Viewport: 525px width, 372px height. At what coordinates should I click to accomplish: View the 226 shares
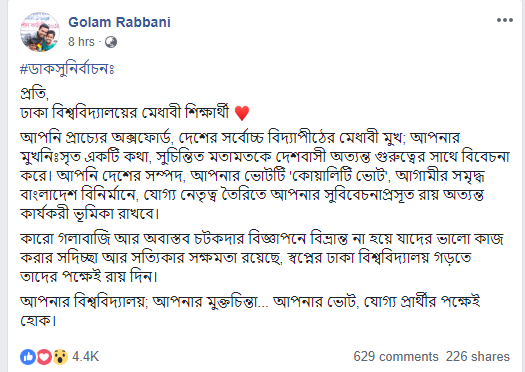(x=478, y=357)
